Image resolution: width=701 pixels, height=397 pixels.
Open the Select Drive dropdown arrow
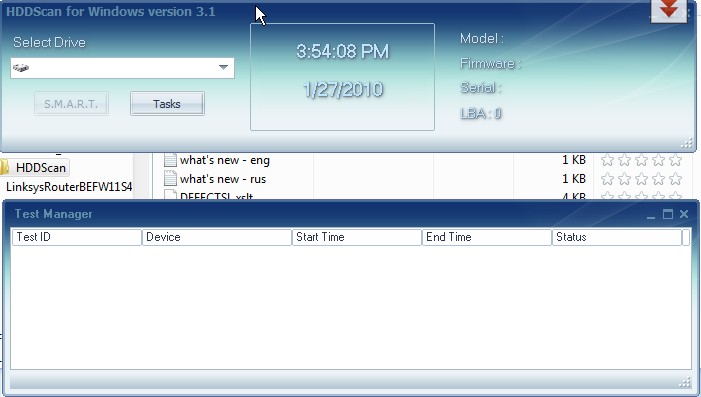pos(223,68)
